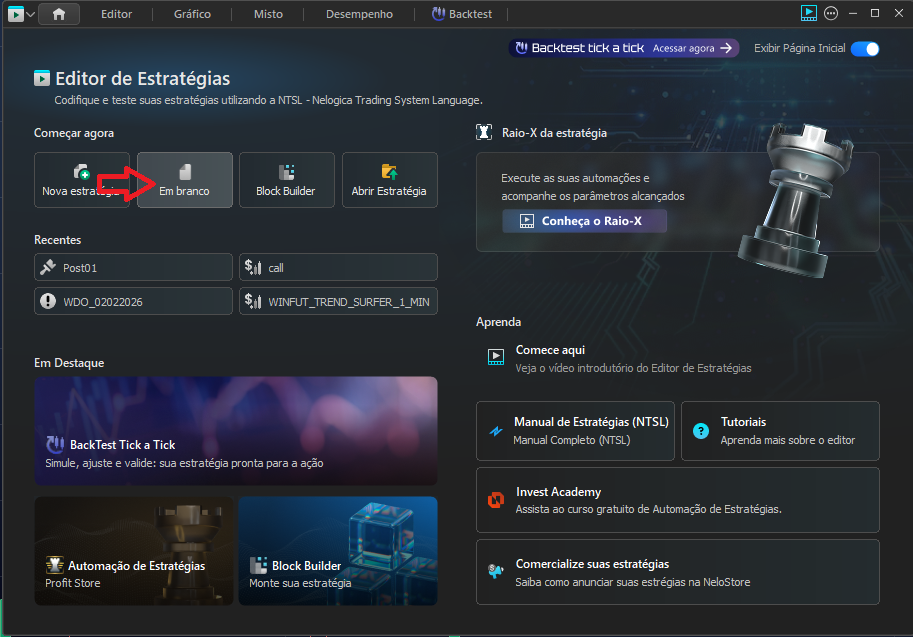Open the more options ellipsis icon
The height and width of the screenshot is (637, 913).
(x=831, y=13)
